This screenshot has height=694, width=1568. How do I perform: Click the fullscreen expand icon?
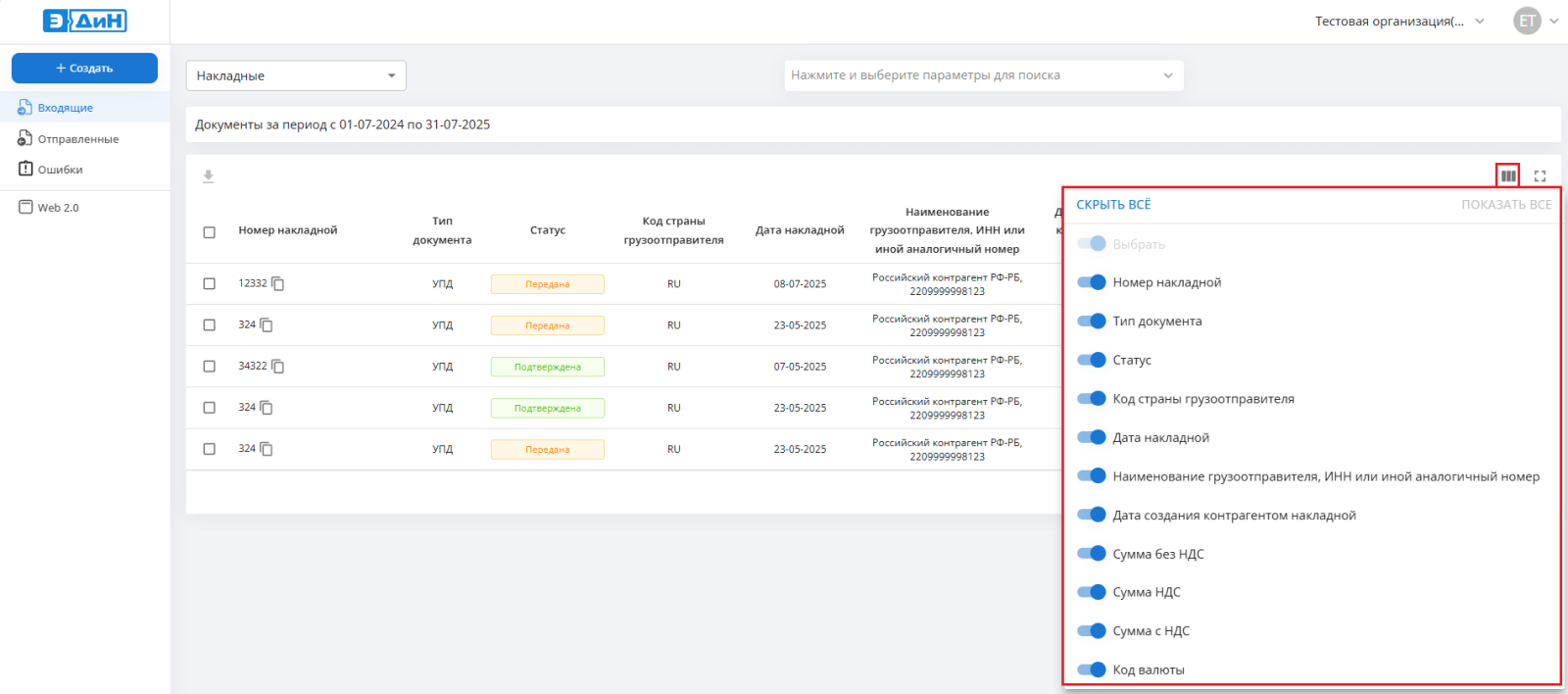point(1540,176)
